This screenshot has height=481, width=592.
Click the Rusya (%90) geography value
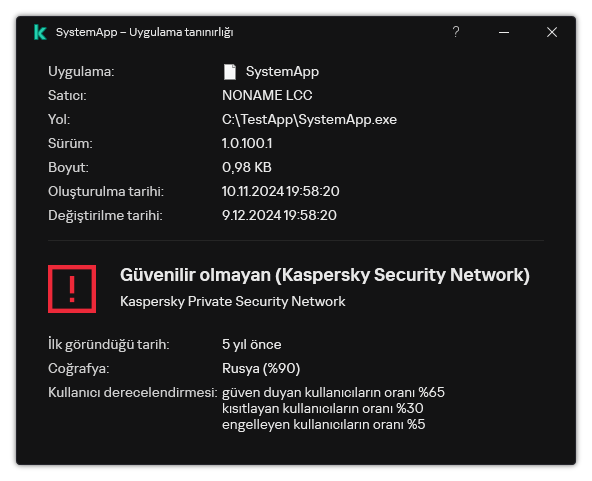pos(261,368)
